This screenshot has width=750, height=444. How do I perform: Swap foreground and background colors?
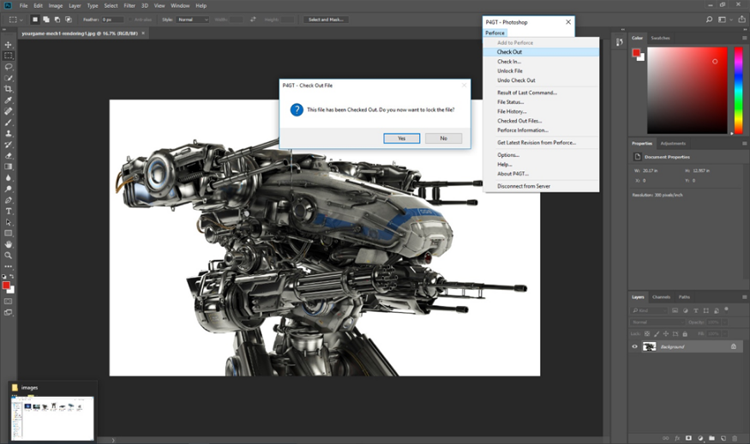(12, 277)
